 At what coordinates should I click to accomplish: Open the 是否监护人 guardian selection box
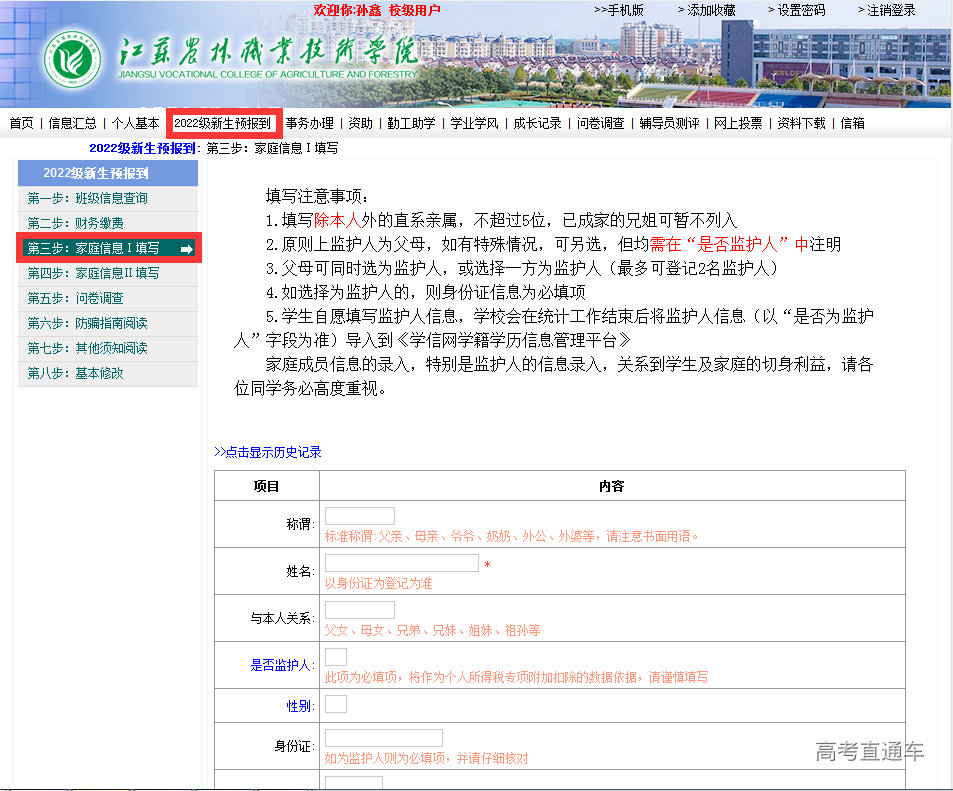tap(336, 657)
